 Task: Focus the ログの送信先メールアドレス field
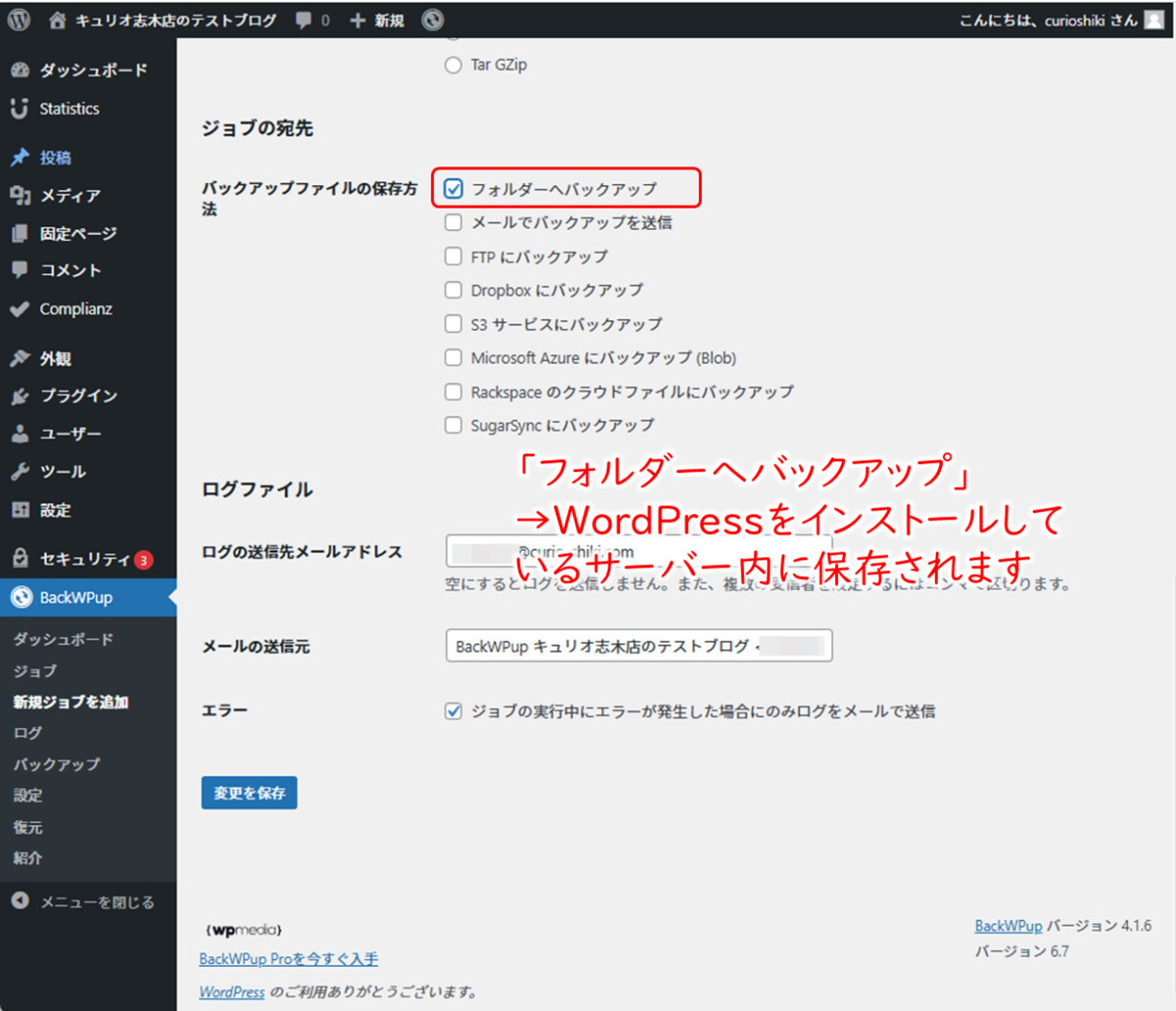click(639, 551)
